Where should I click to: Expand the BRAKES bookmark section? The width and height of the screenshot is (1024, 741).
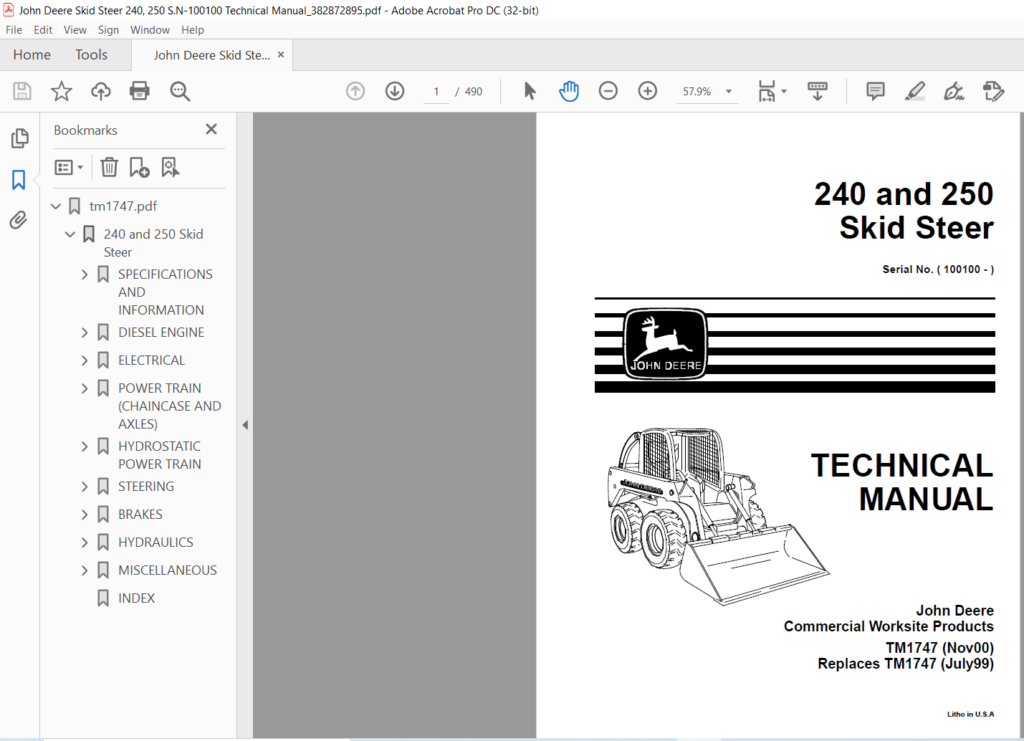pyautogui.click(x=84, y=514)
